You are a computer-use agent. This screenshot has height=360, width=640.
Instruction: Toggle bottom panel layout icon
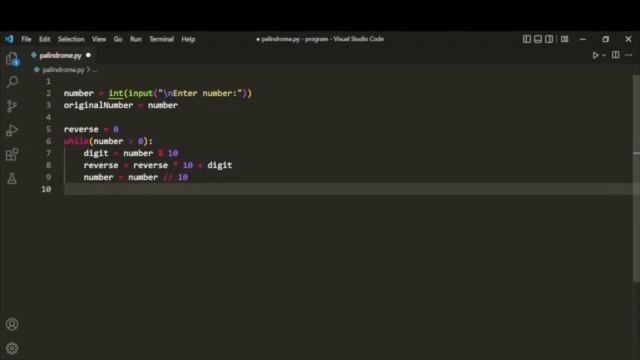tap(538, 39)
